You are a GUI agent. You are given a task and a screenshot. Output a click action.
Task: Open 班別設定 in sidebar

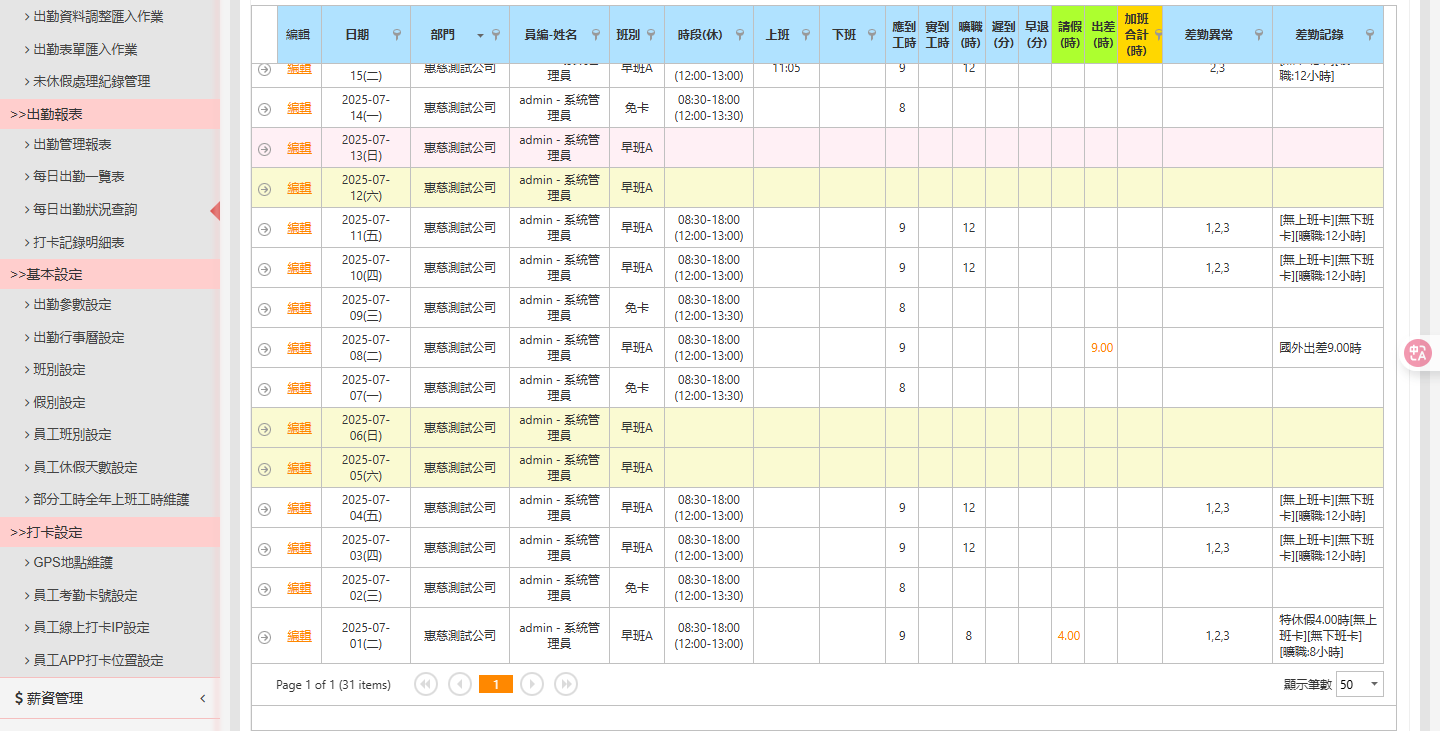(x=59, y=370)
